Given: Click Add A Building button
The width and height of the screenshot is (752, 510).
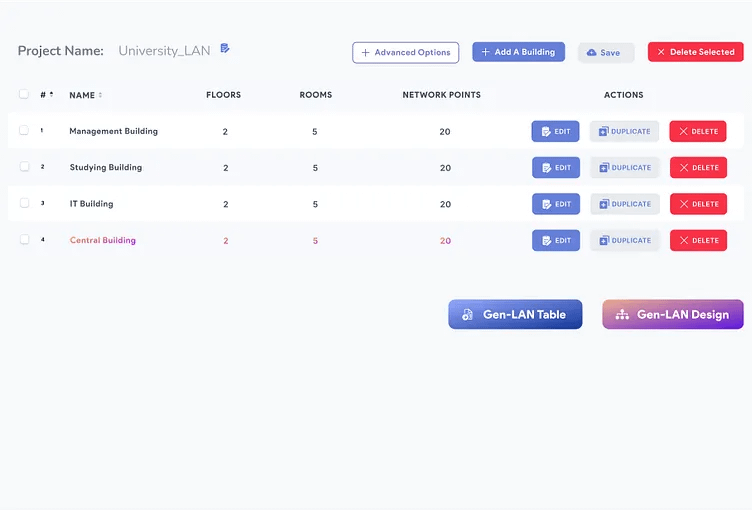Looking at the screenshot, I should pos(518,52).
